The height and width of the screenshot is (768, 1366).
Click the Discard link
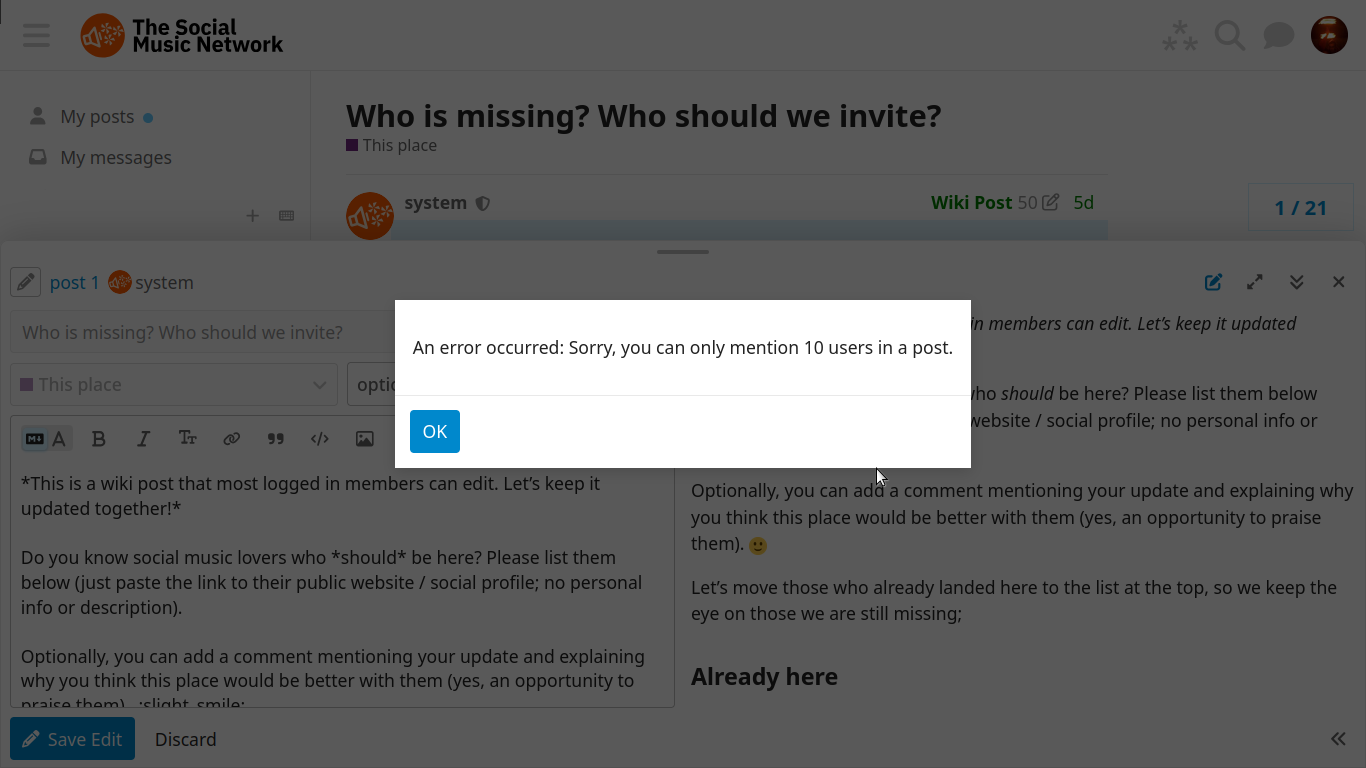pos(185,739)
